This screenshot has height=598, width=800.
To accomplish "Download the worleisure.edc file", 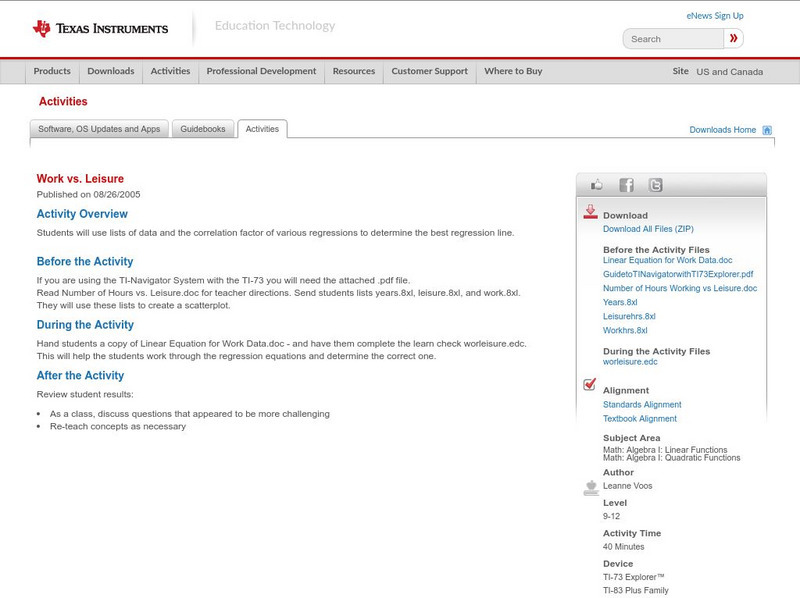I will click(630, 362).
